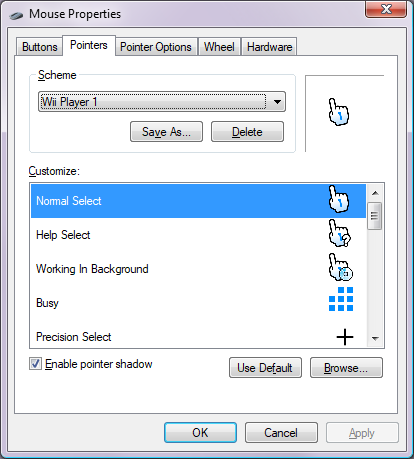
Task: Open the Scheme dropdown arrow
Action: (277, 102)
